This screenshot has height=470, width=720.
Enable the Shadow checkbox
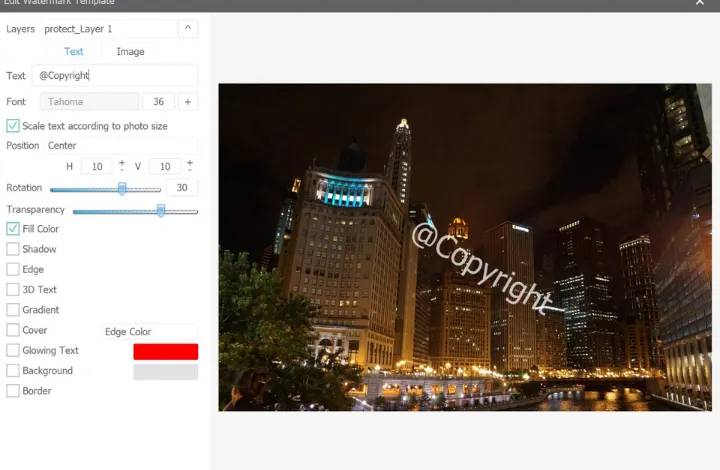(13, 249)
